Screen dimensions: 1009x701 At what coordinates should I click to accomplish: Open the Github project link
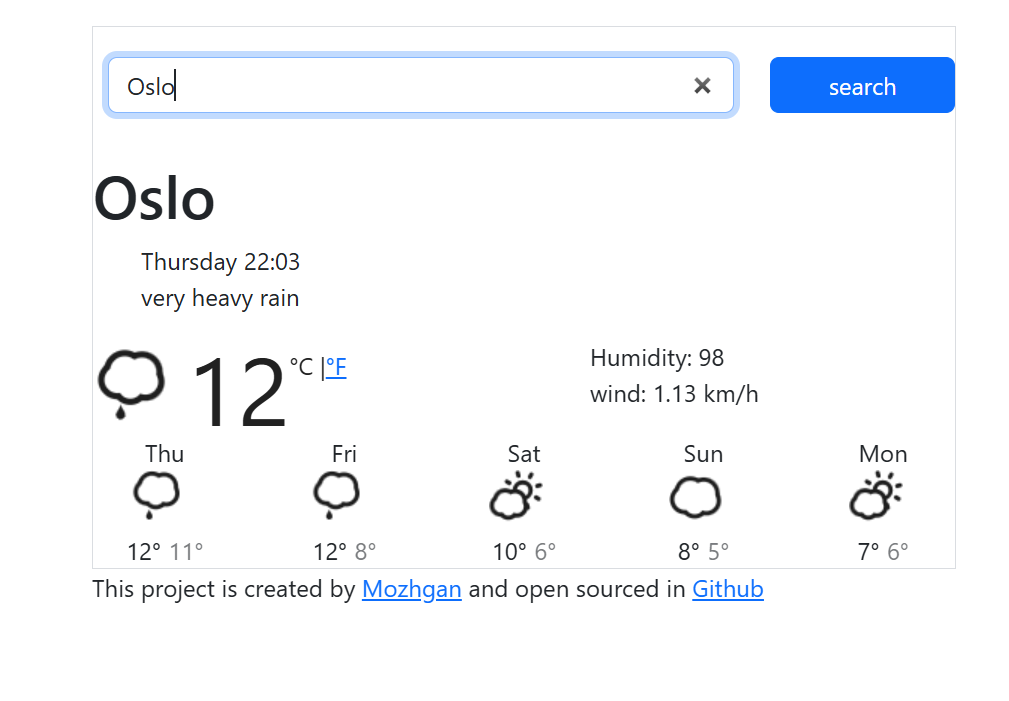point(727,589)
